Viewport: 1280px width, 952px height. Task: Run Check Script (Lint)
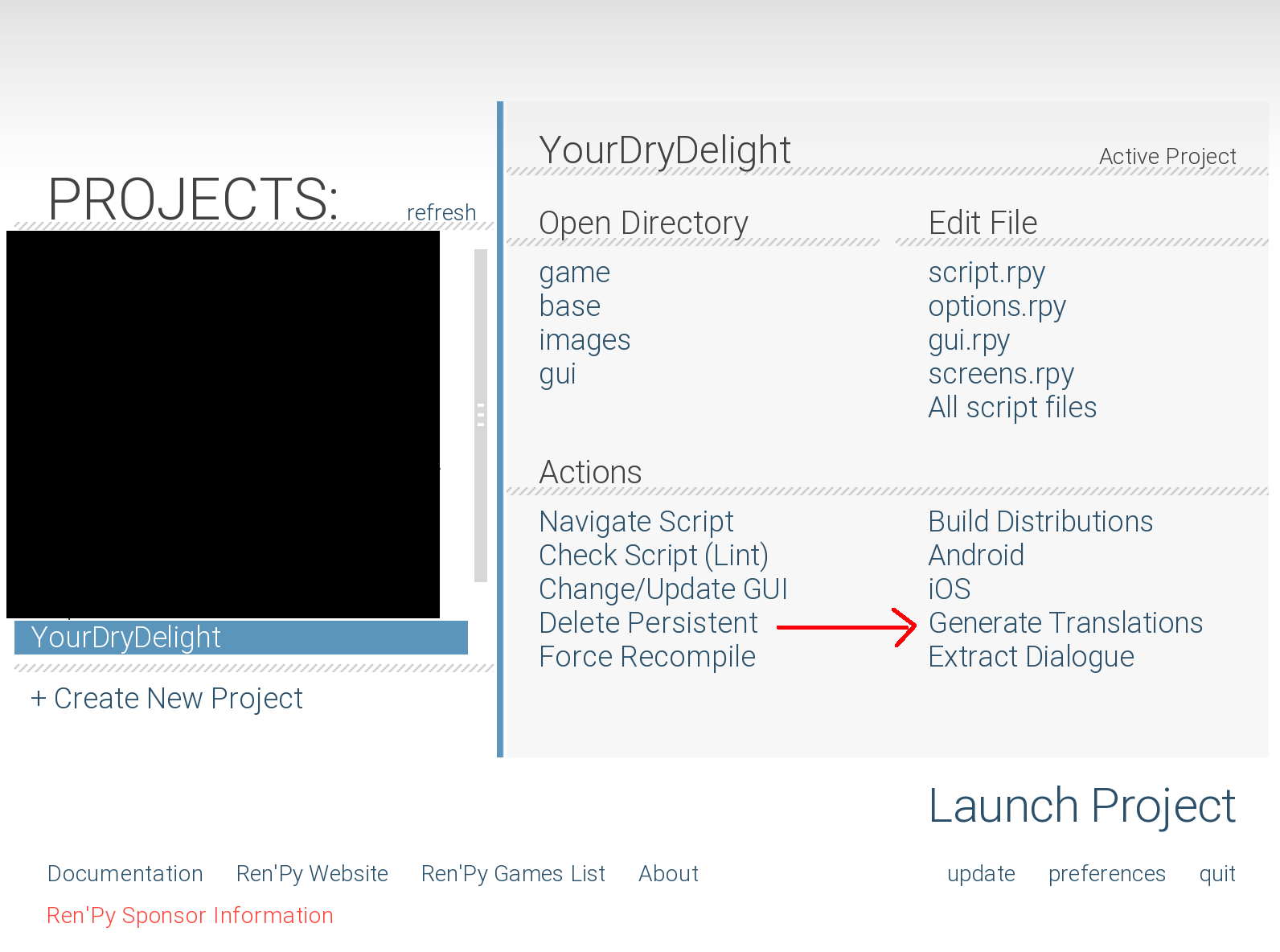click(654, 556)
